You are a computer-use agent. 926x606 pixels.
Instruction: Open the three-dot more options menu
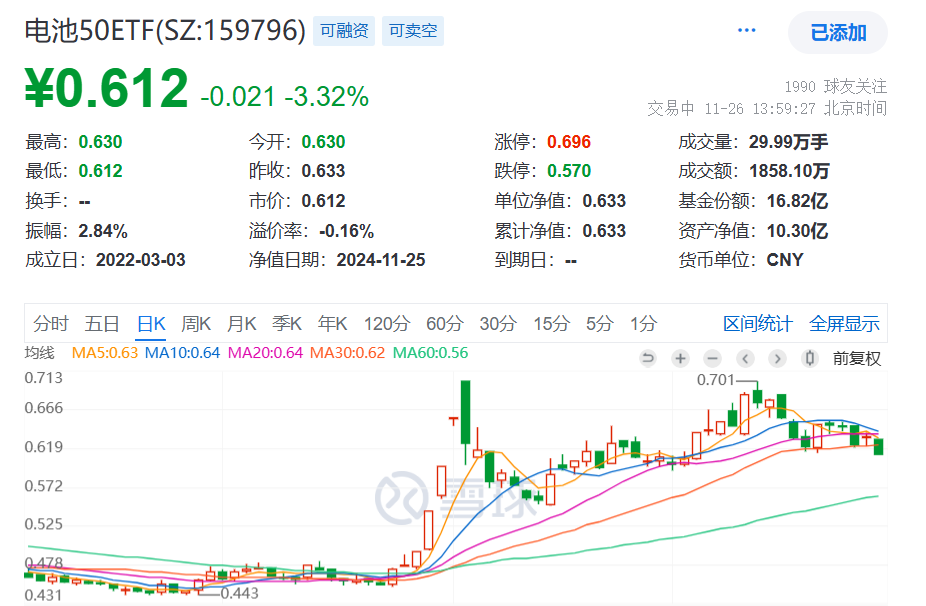[746, 30]
